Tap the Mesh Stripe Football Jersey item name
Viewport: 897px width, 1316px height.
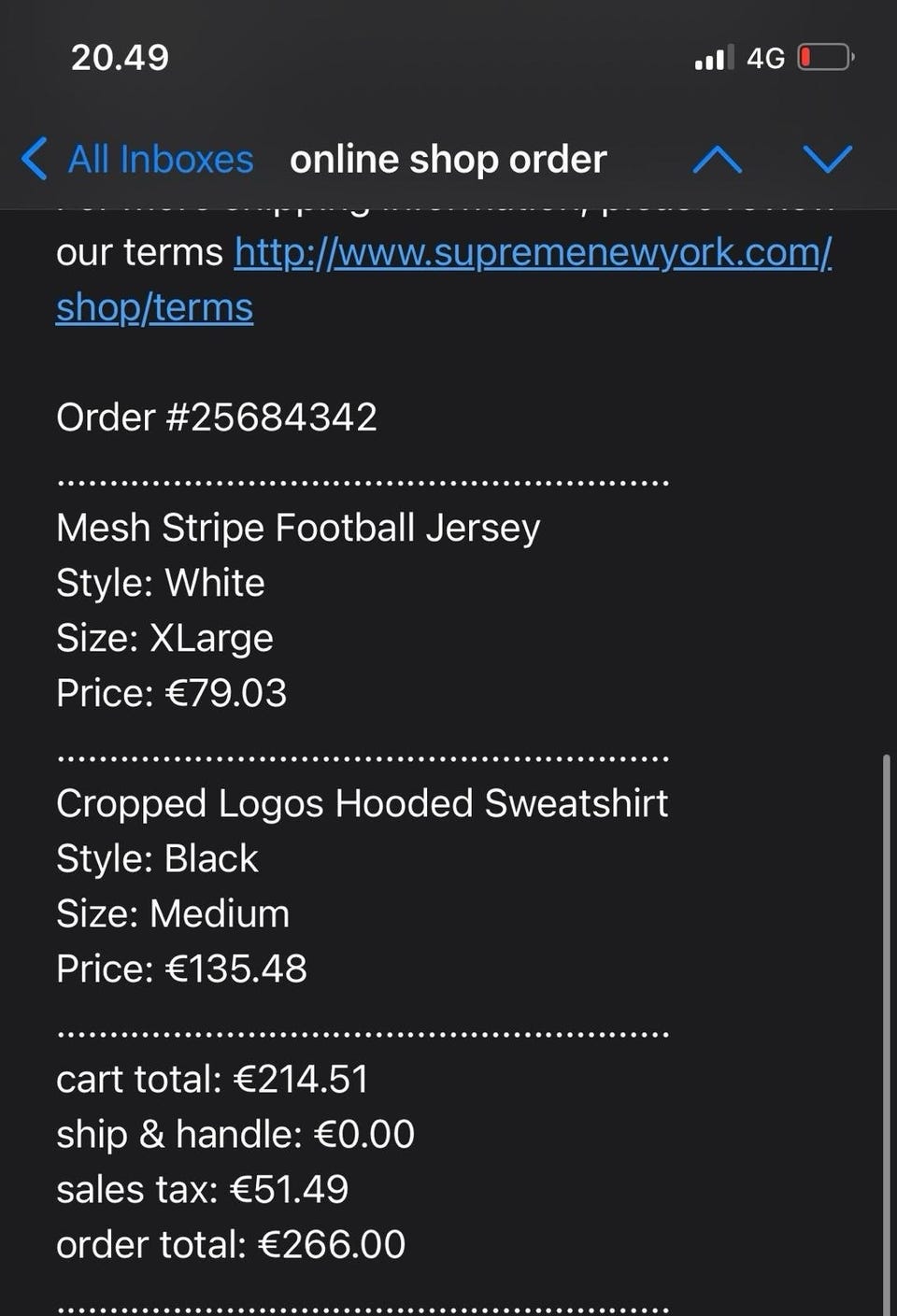(298, 528)
